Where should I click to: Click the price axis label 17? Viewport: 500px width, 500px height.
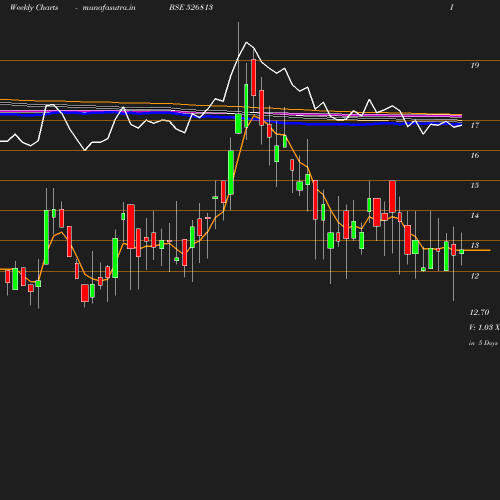pos(475,125)
